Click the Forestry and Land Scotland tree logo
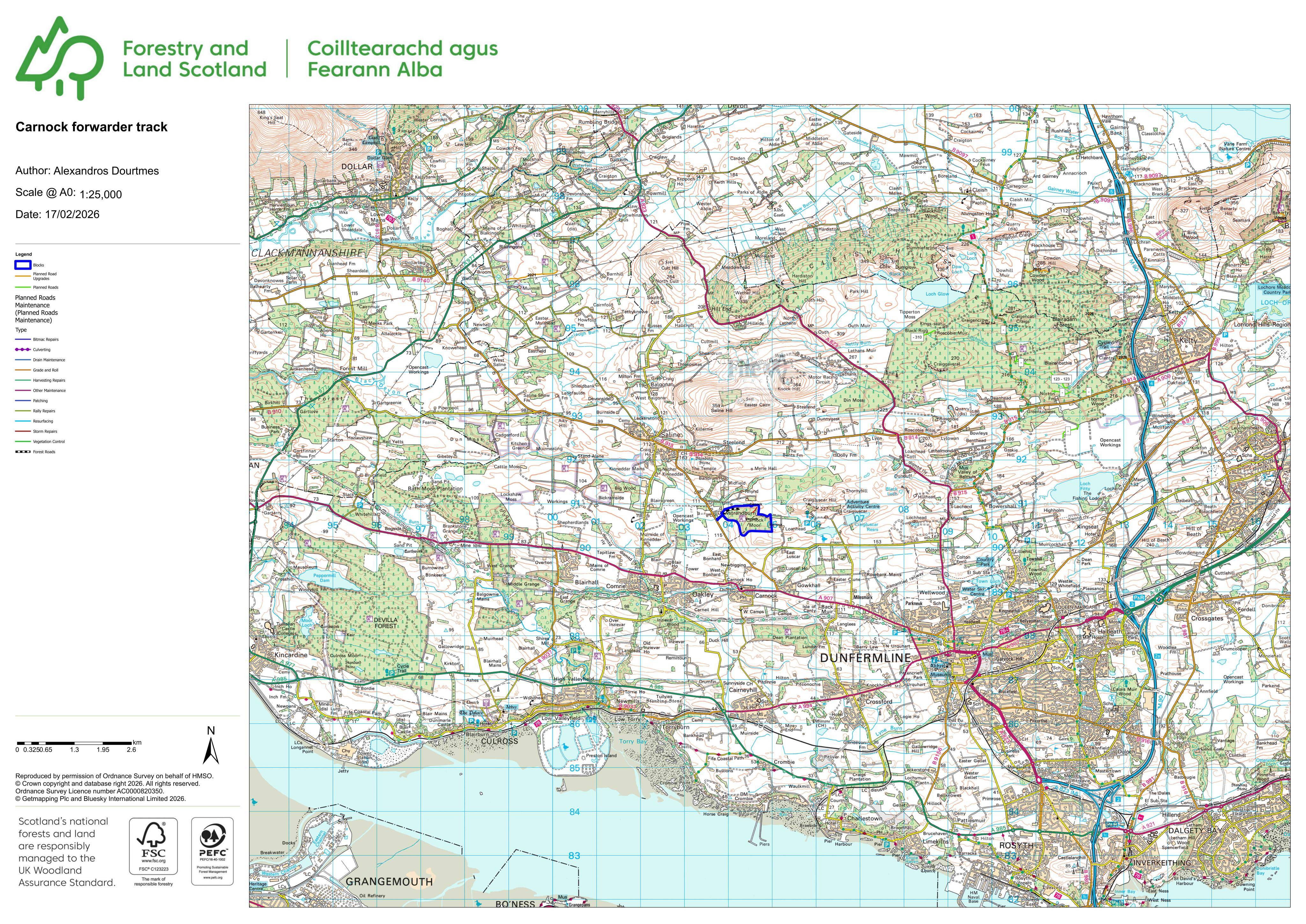Viewport: 1306px width, 924px height. point(59,58)
